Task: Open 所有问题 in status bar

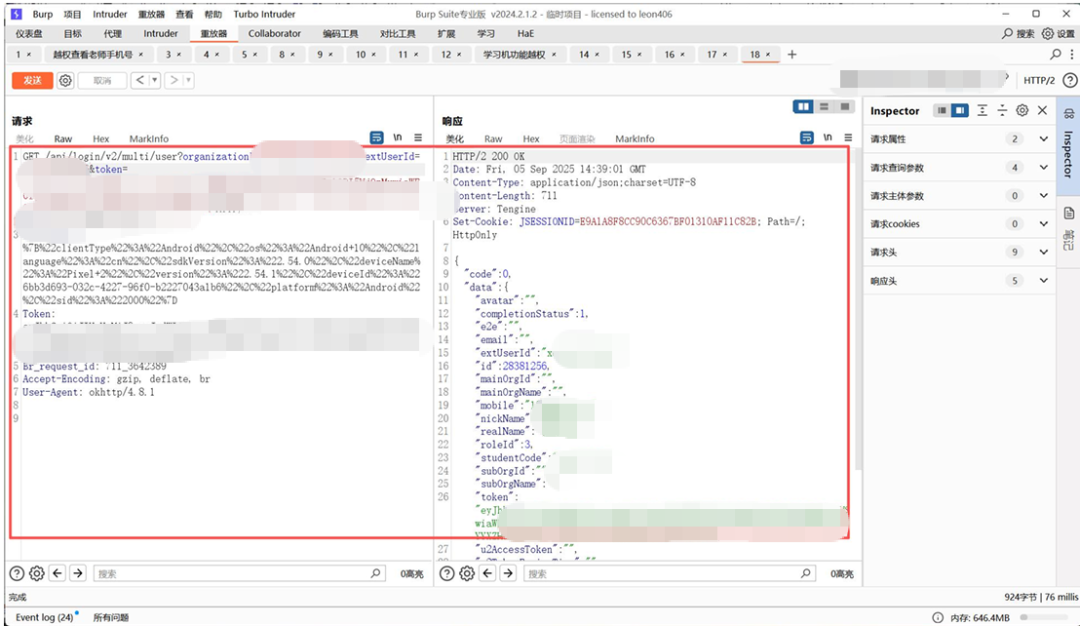Action: pos(111,617)
